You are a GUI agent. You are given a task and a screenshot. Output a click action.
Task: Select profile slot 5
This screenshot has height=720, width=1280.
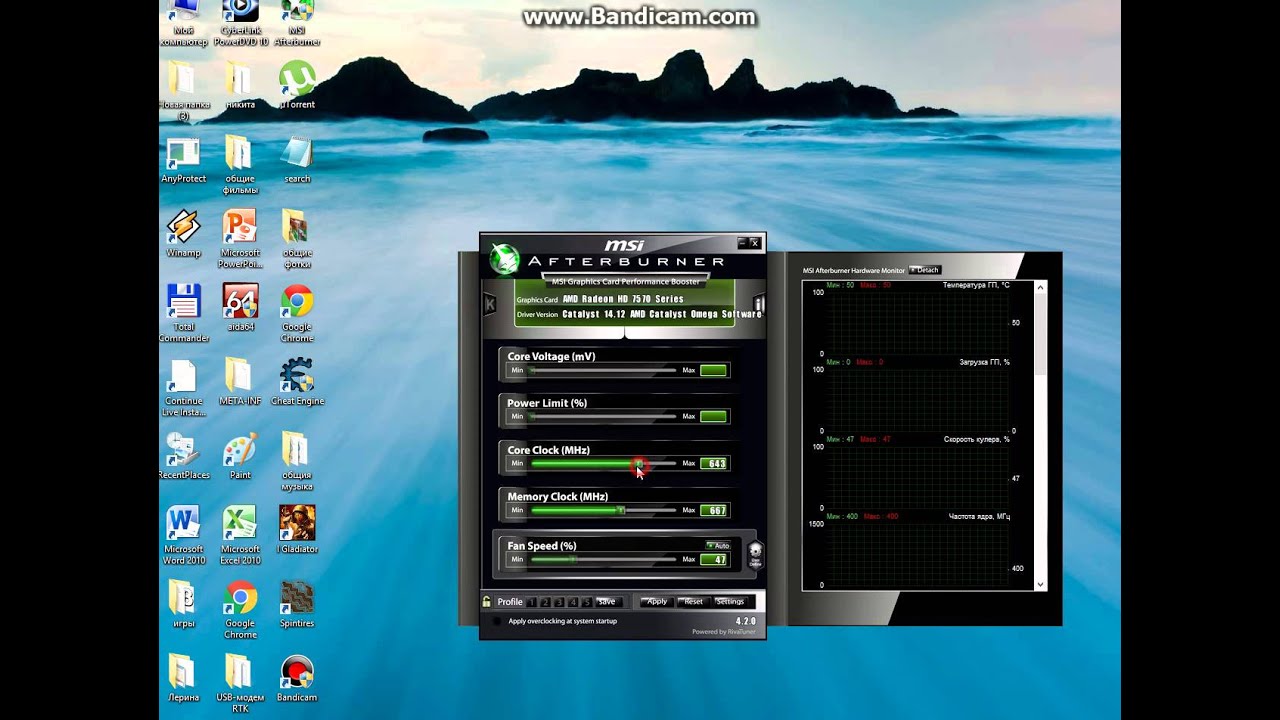587,602
